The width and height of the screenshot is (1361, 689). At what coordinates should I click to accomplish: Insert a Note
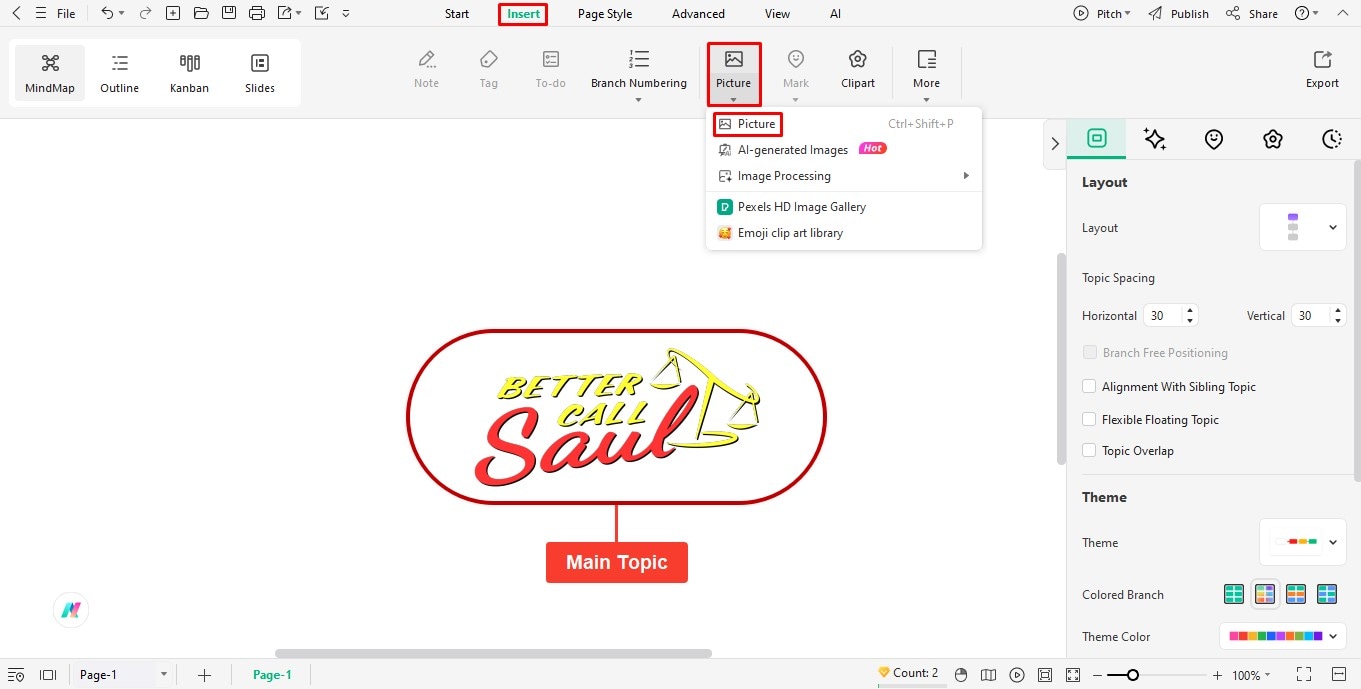point(427,70)
